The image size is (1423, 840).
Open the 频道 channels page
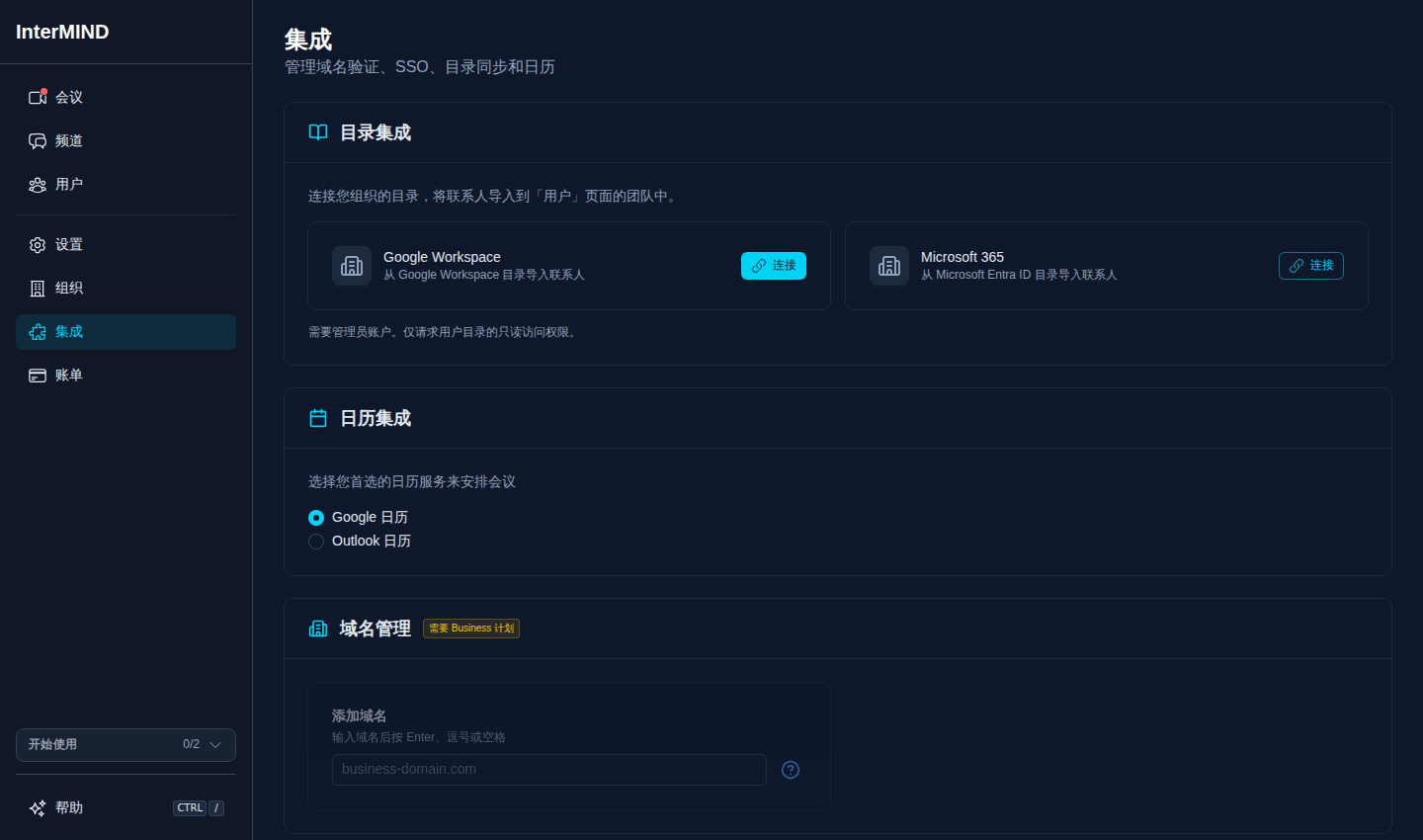coord(126,140)
